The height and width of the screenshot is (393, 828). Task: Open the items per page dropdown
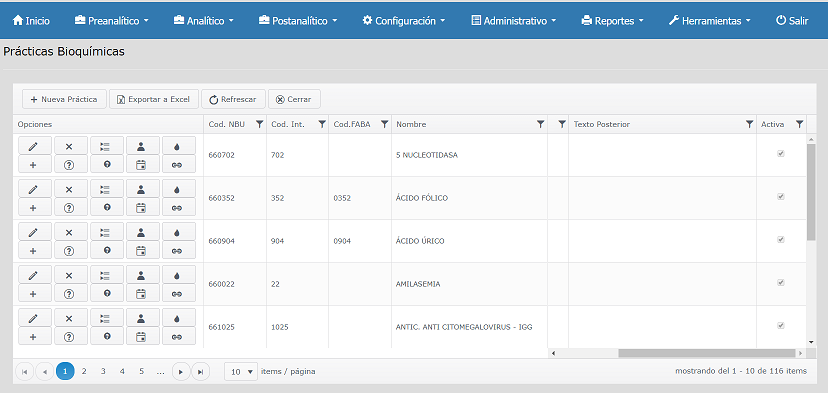pyautogui.click(x=241, y=372)
